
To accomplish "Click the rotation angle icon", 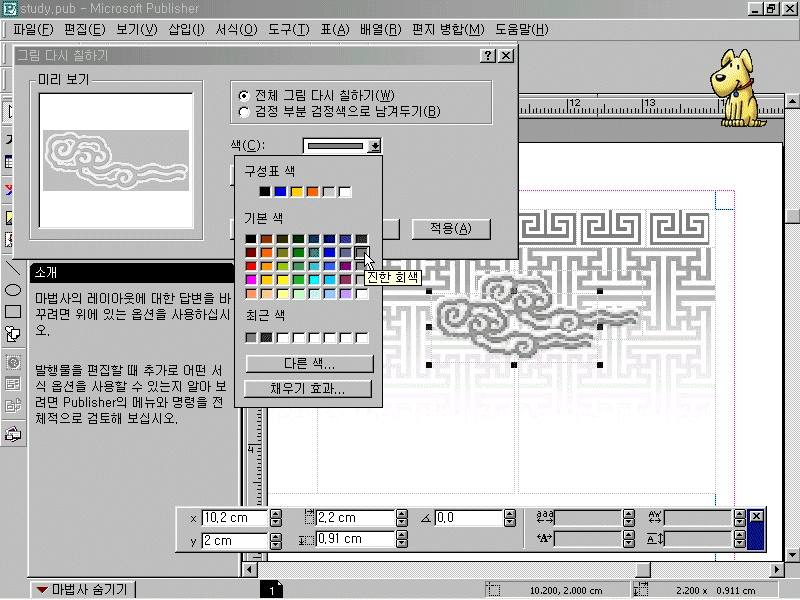I will [426, 518].
